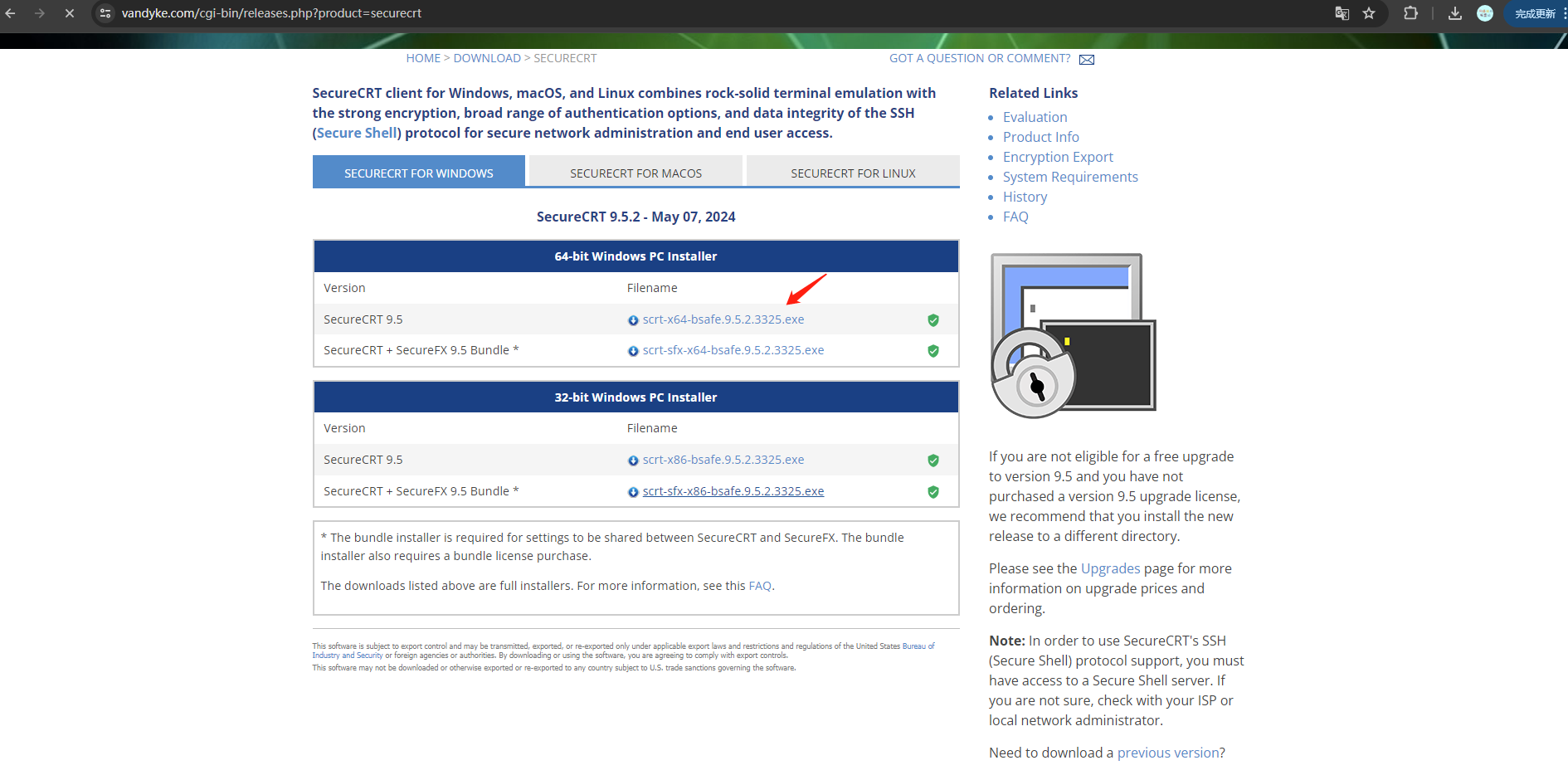Click green shield for scrt-sfx-x64-bsafe file
1568x775 pixels.
[933, 351]
